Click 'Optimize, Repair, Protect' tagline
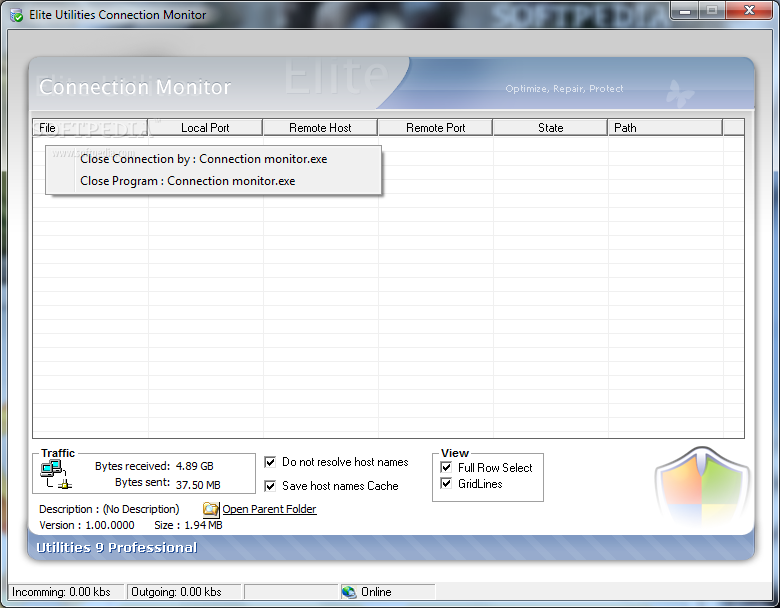Image resolution: width=780 pixels, height=608 pixels. 564,89
